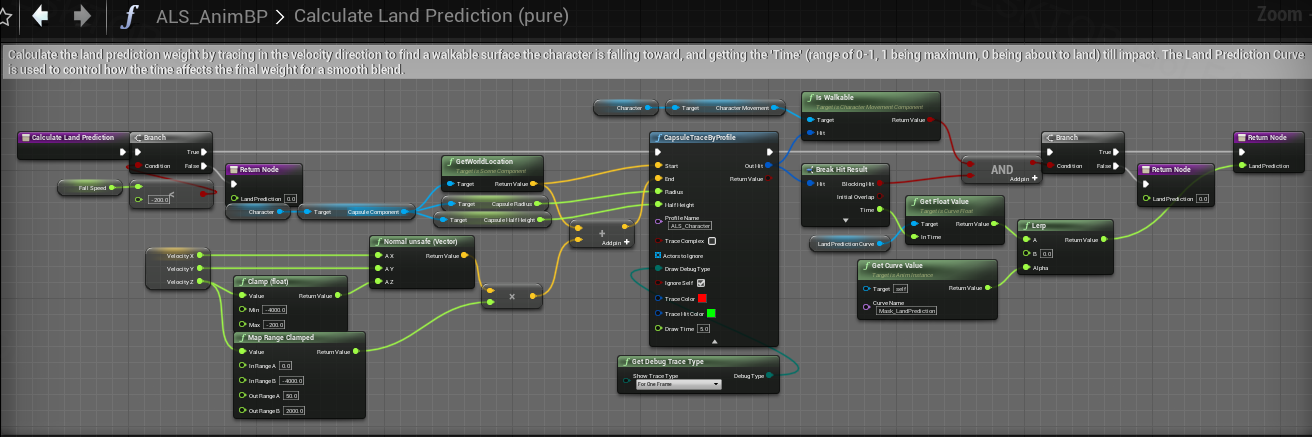This screenshot has height=437, width=1312.
Task: Open the Show Trace Type dropdown
Action: pyautogui.click(x=678, y=384)
